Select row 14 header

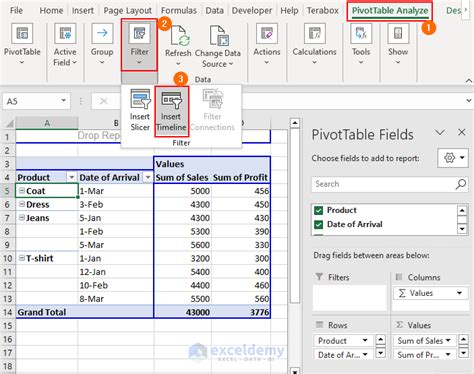(7, 312)
